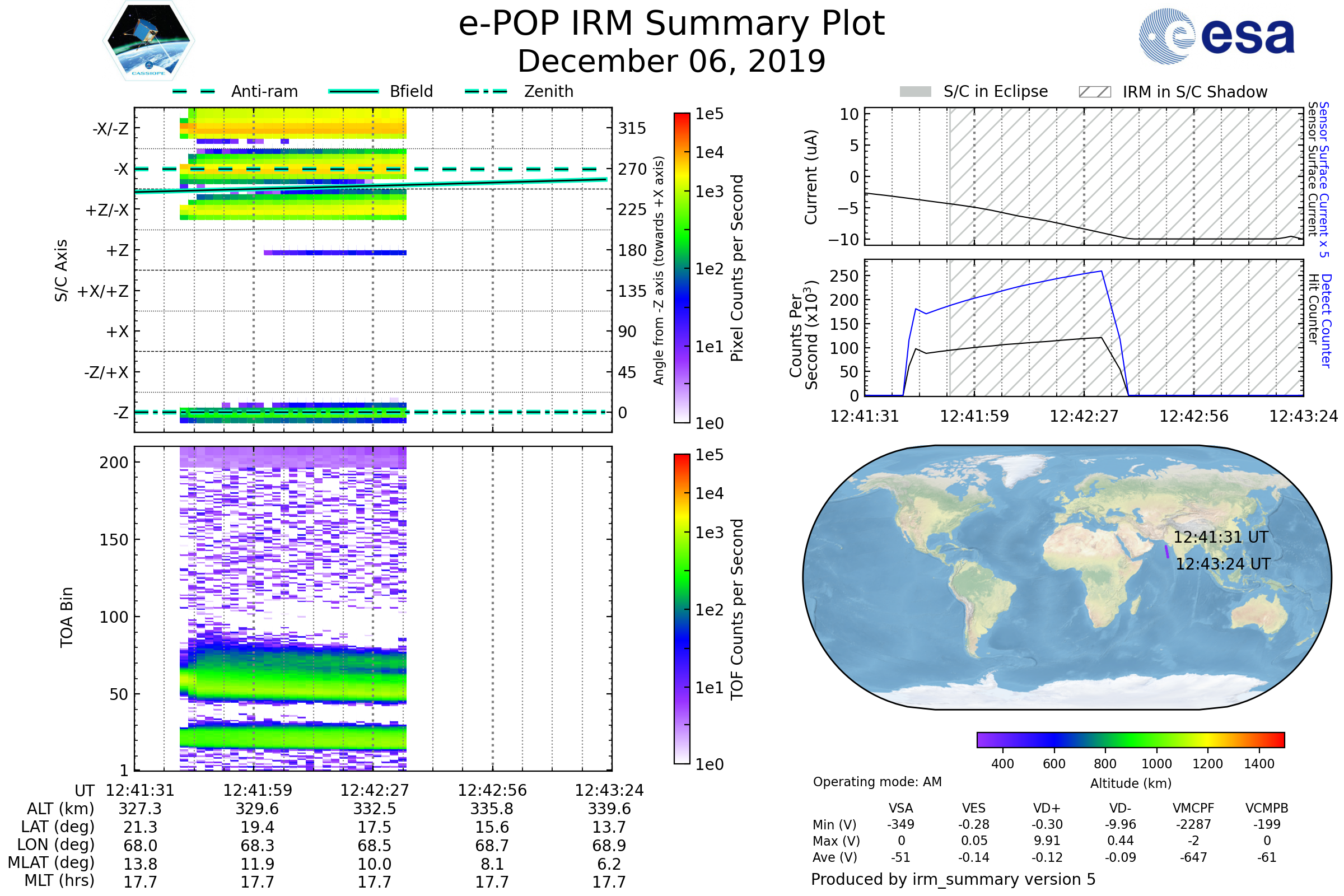Screen dimensions: 1344x896
Task: Click the Produced by irm_summary version 5 text
Action: pyautogui.click(x=953, y=879)
